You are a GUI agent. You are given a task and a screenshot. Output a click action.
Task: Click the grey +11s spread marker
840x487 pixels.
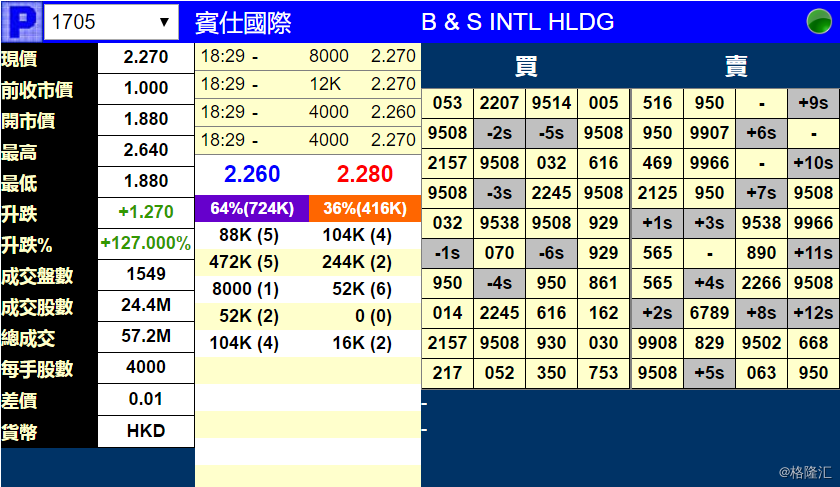click(813, 253)
